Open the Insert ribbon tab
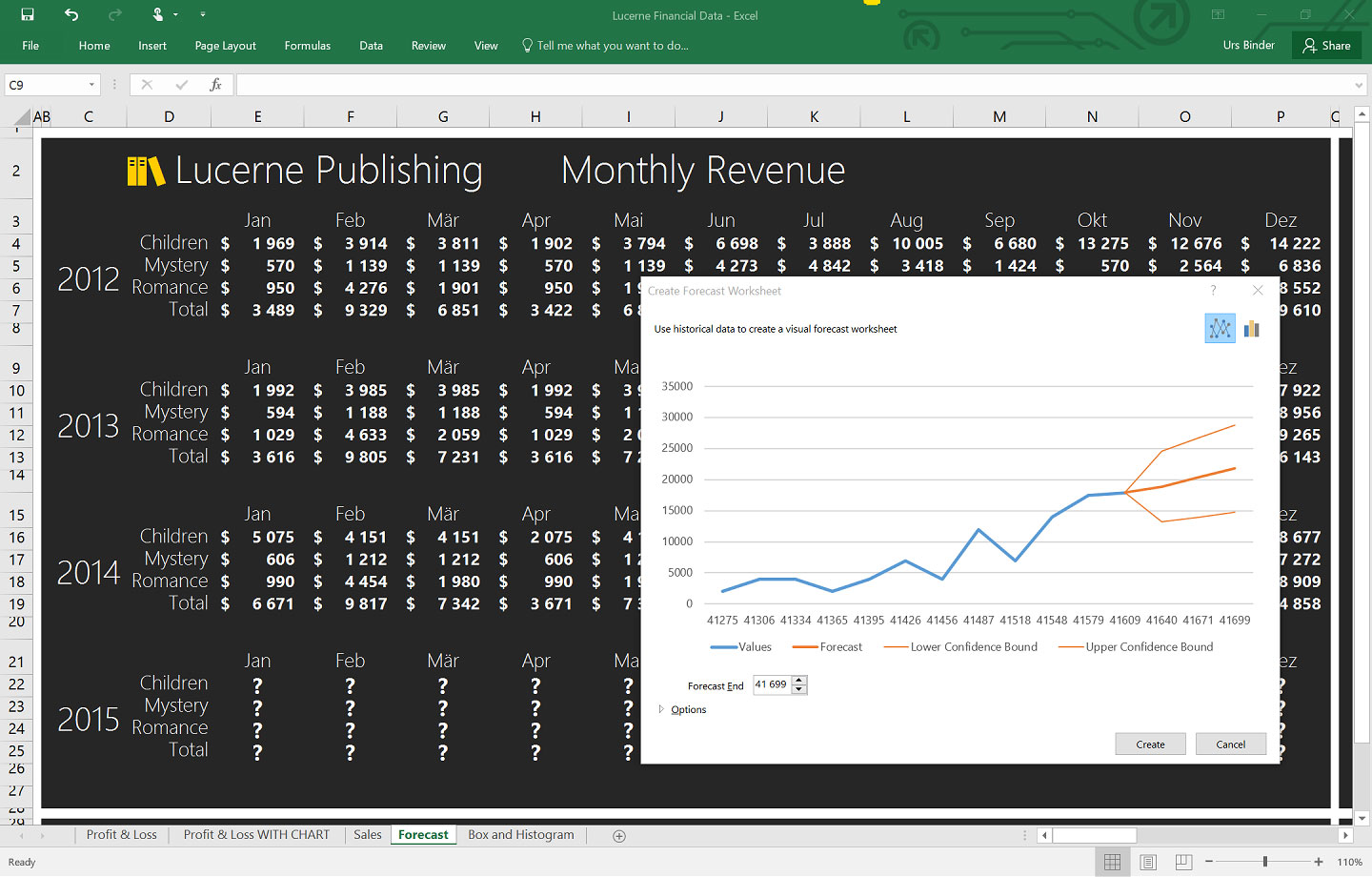Screen dimensions: 1372x877 click(x=152, y=46)
